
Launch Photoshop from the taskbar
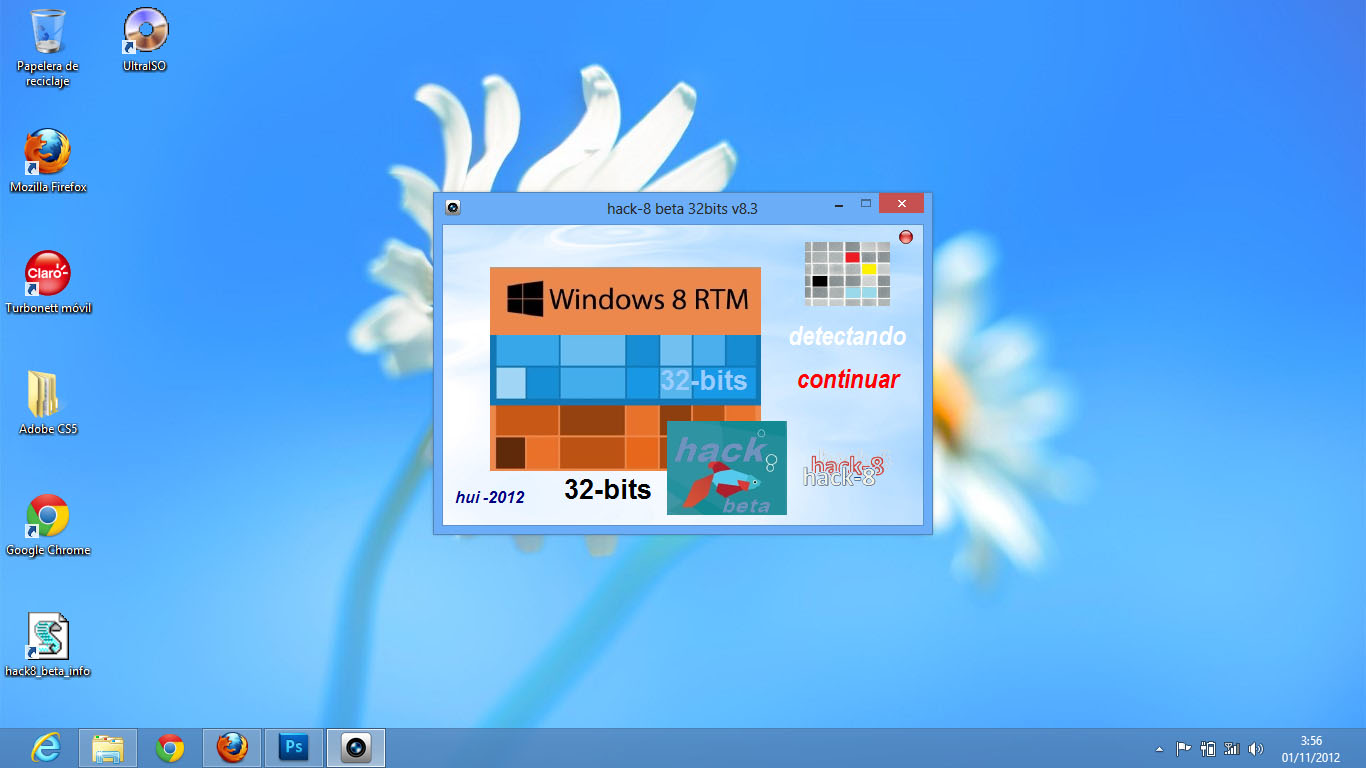tap(293, 747)
